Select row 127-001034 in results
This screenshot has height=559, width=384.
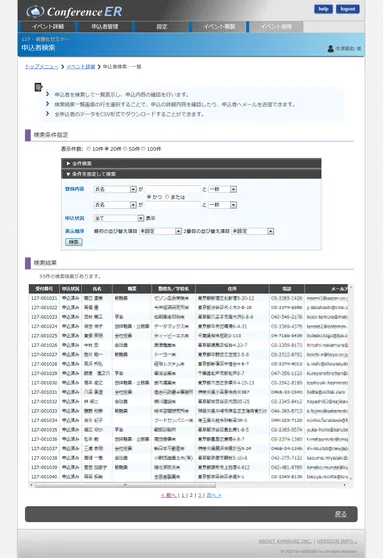click(188, 420)
